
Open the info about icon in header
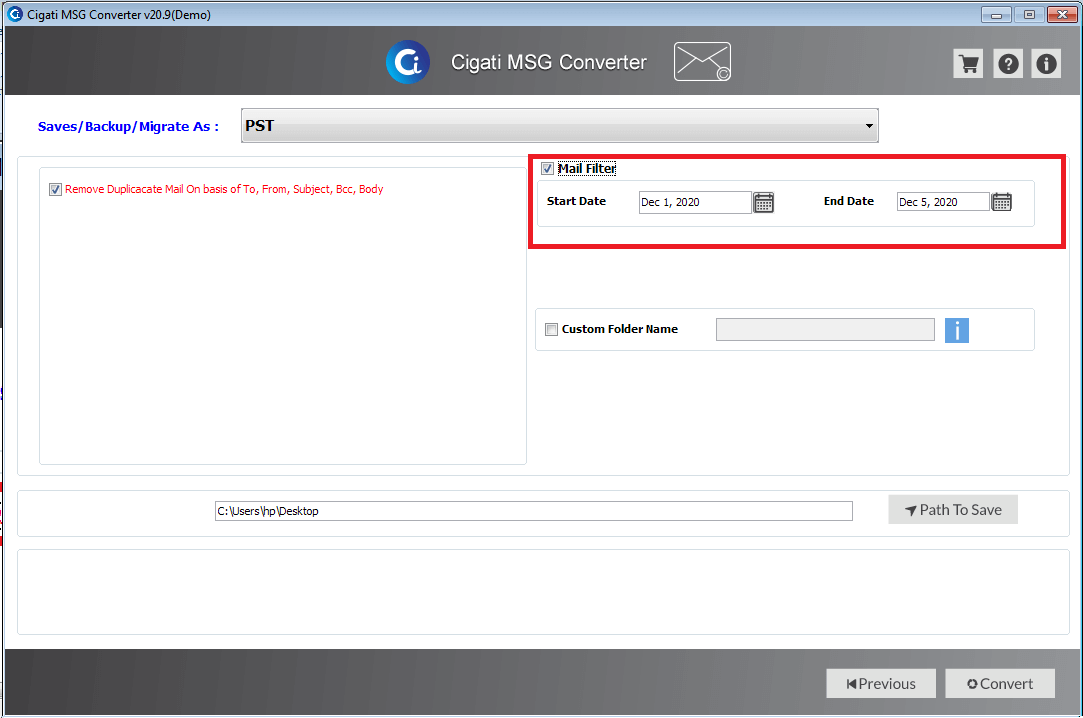pyautogui.click(x=1046, y=64)
